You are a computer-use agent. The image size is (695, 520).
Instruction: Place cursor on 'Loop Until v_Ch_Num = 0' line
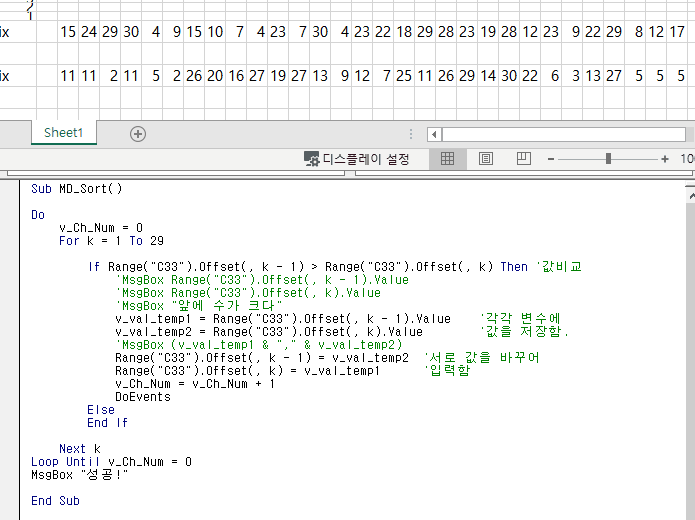[111, 462]
